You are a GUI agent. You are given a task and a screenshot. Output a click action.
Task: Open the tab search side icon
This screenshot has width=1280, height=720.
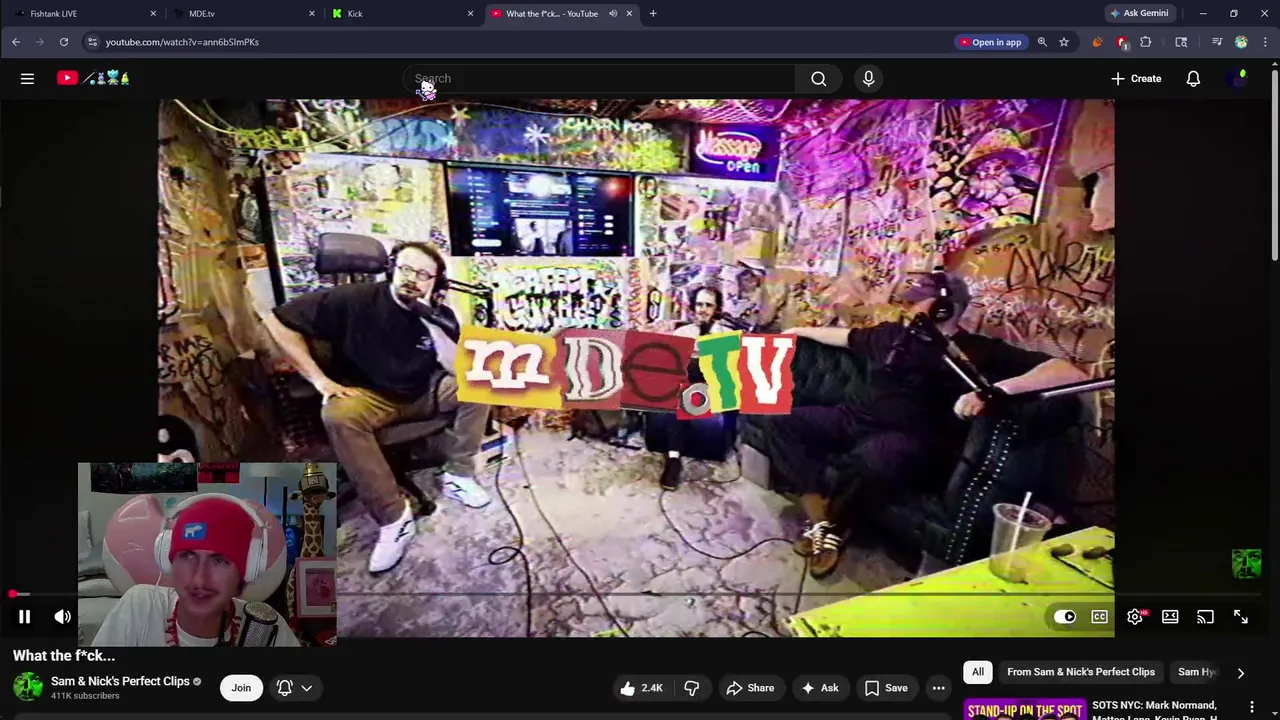(1181, 42)
